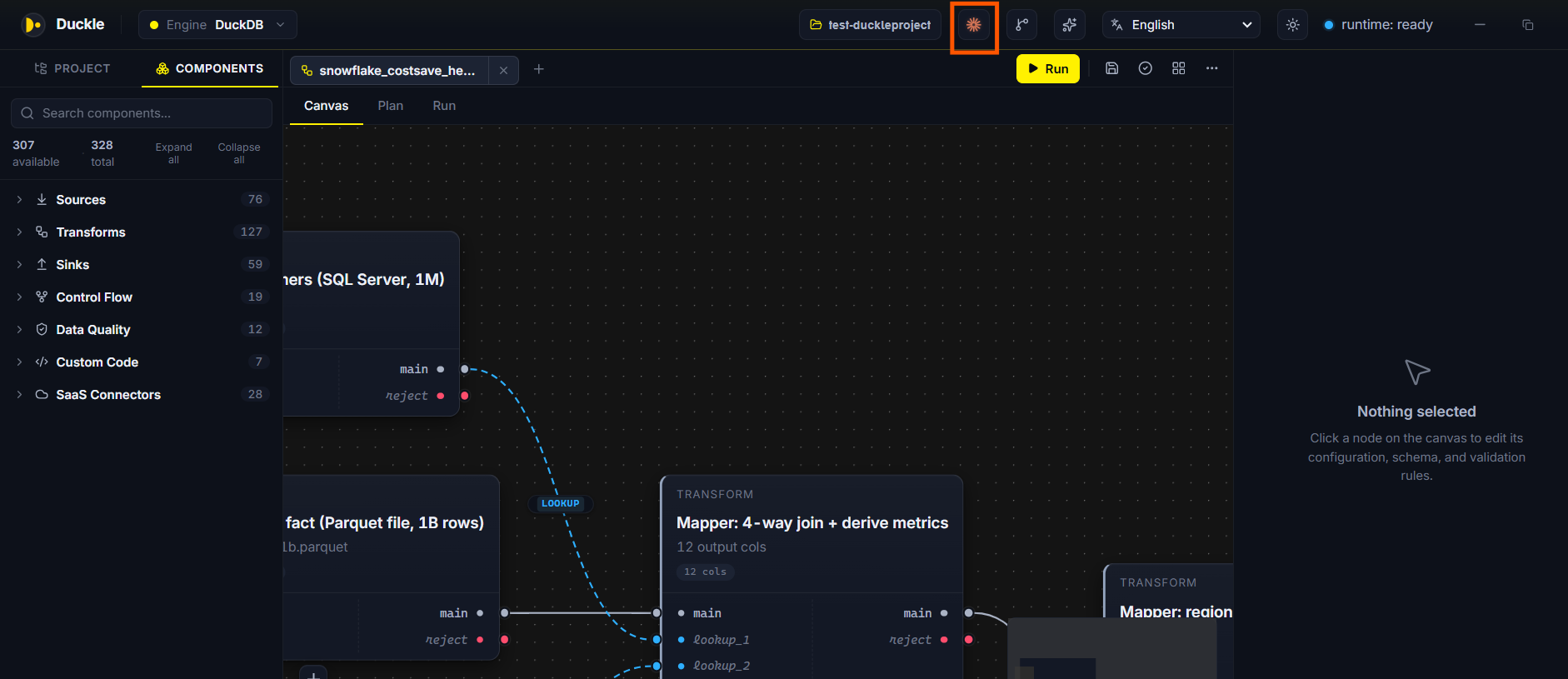This screenshot has height=679, width=1568.
Task: Open the Engine DuckDB dropdown
Action: point(217,25)
